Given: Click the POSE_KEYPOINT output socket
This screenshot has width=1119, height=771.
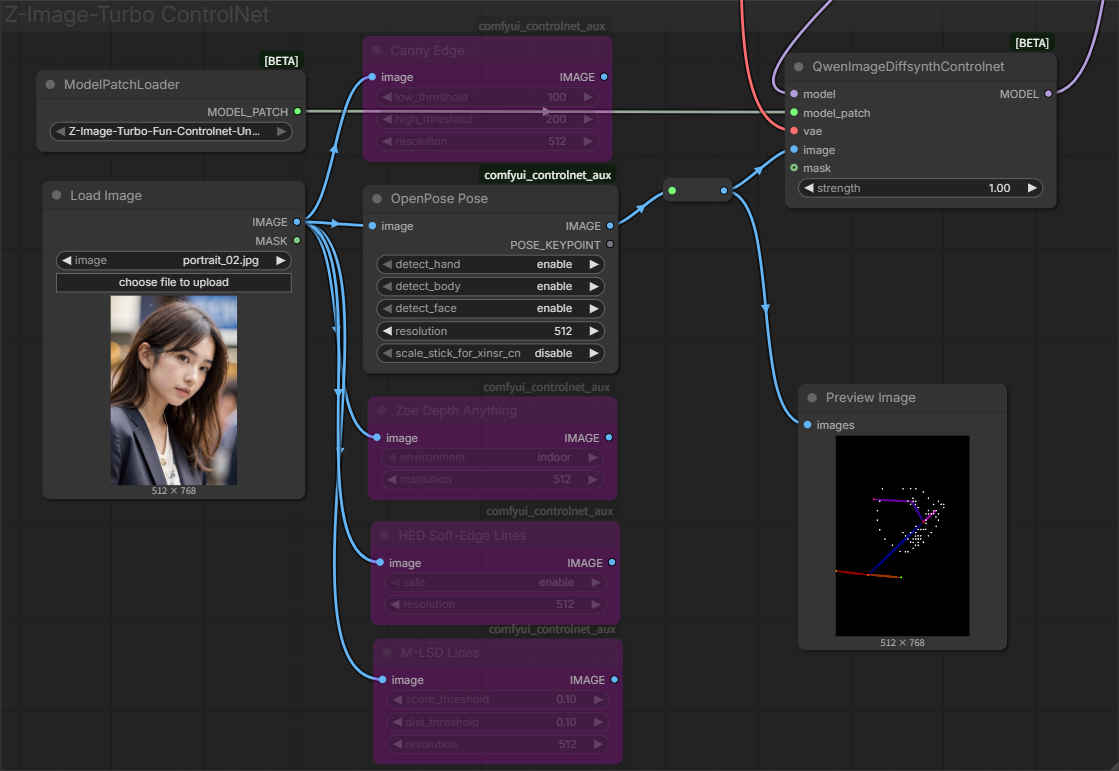Looking at the screenshot, I should [610, 244].
